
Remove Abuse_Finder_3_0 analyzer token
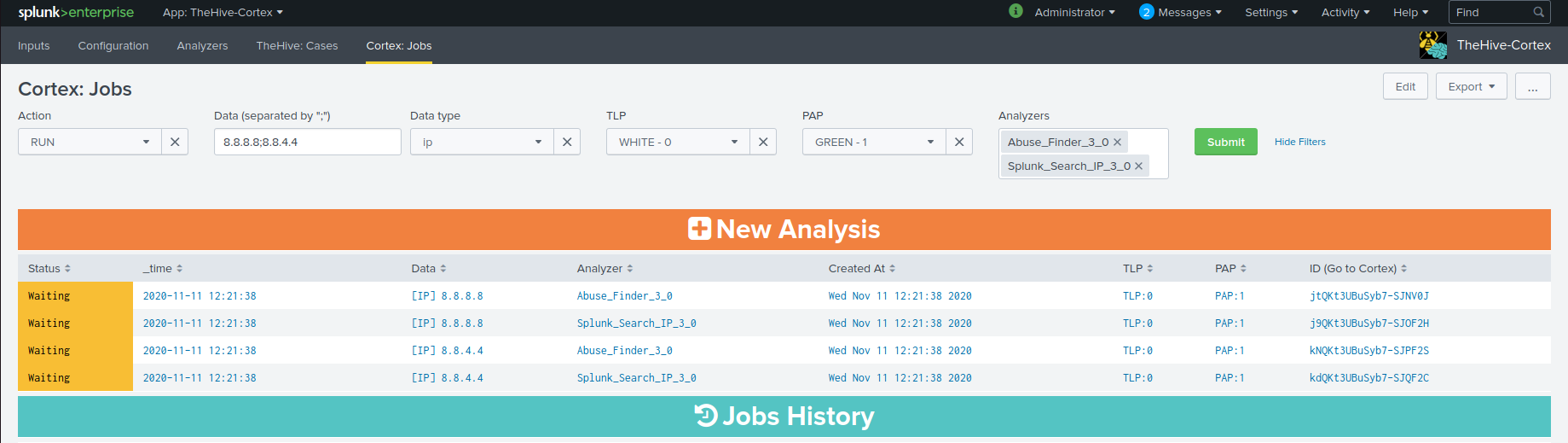pyautogui.click(x=1117, y=142)
